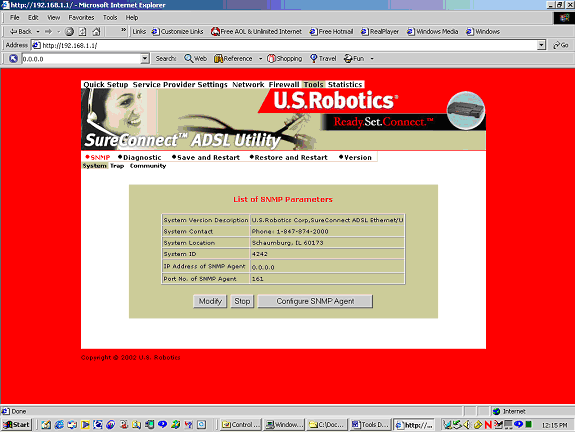Click the search toolbar text field

81,59
